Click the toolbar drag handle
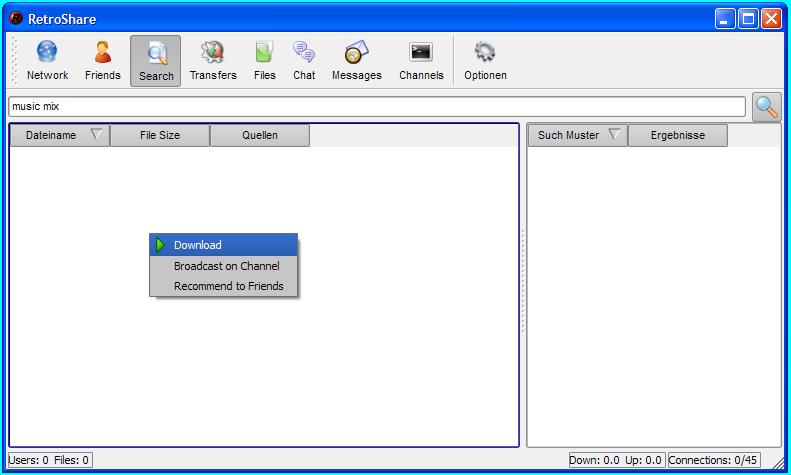This screenshot has height=475, width=791. pos(14,61)
